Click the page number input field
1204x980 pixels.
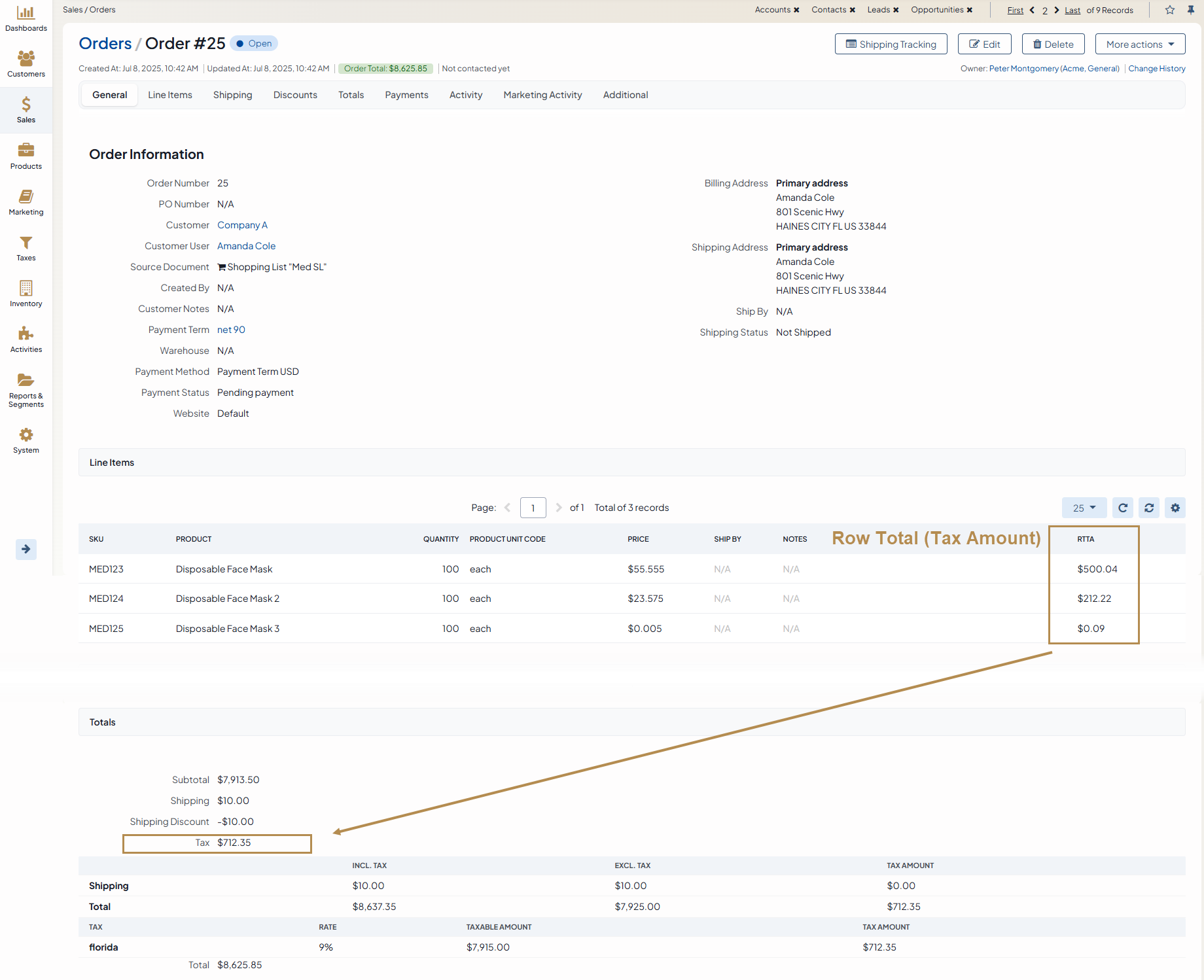[x=533, y=508]
